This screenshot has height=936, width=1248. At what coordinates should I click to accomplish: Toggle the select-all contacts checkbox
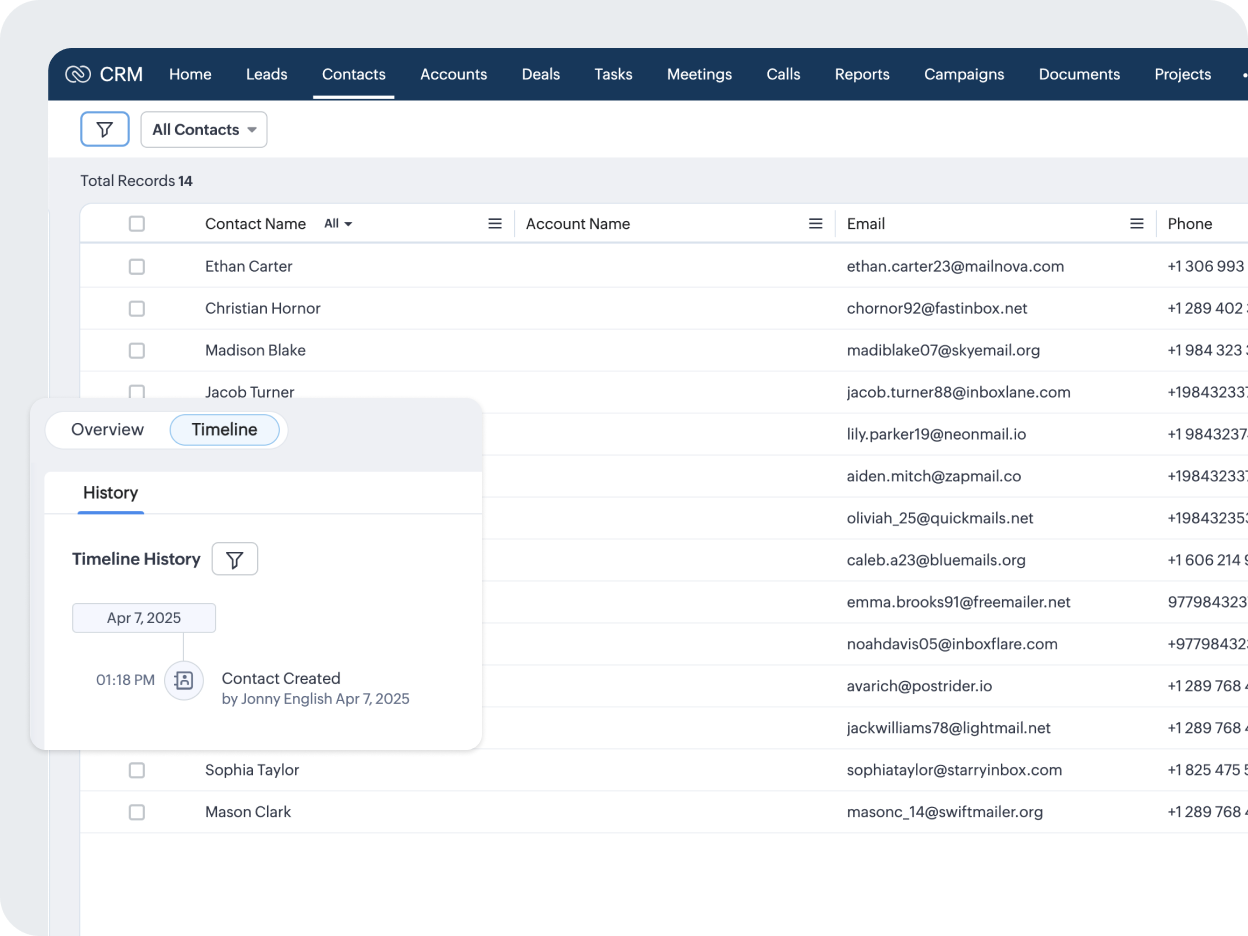coord(137,224)
